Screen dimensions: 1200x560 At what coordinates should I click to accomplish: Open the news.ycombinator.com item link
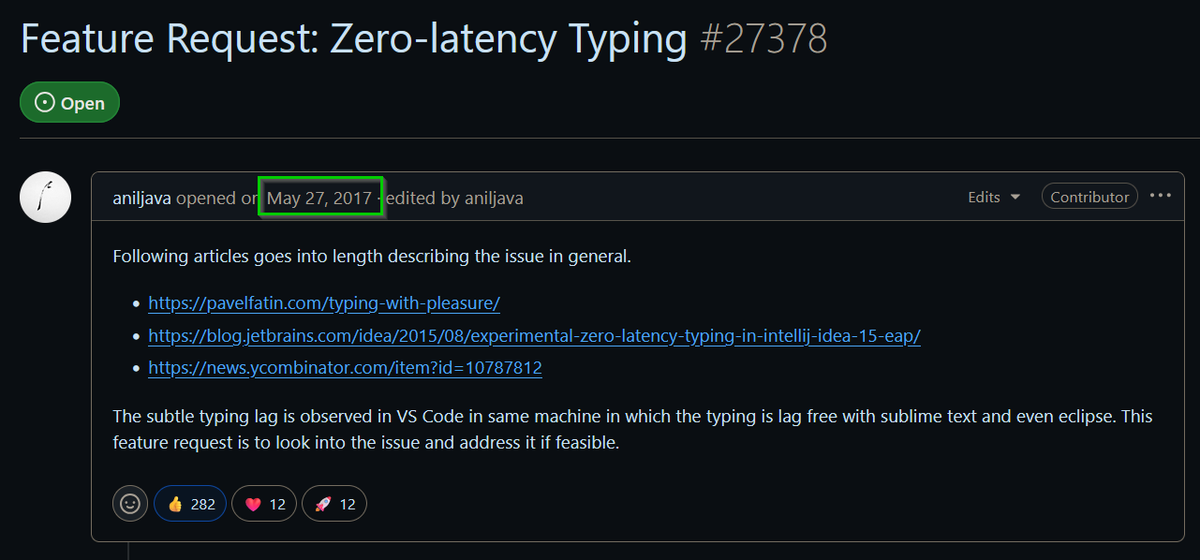point(345,368)
